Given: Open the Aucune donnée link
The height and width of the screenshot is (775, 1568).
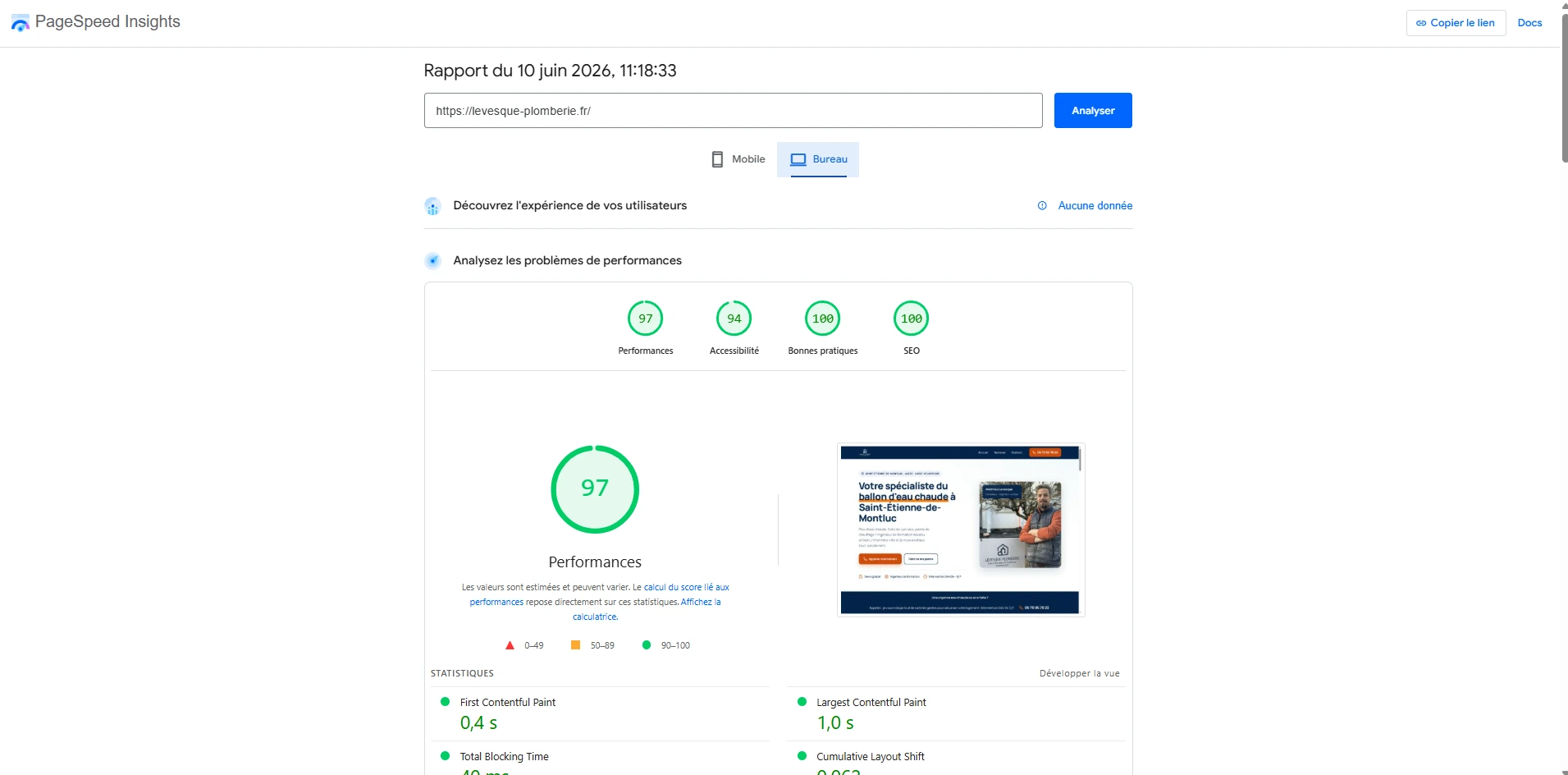Looking at the screenshot, I should point(1095,205).
